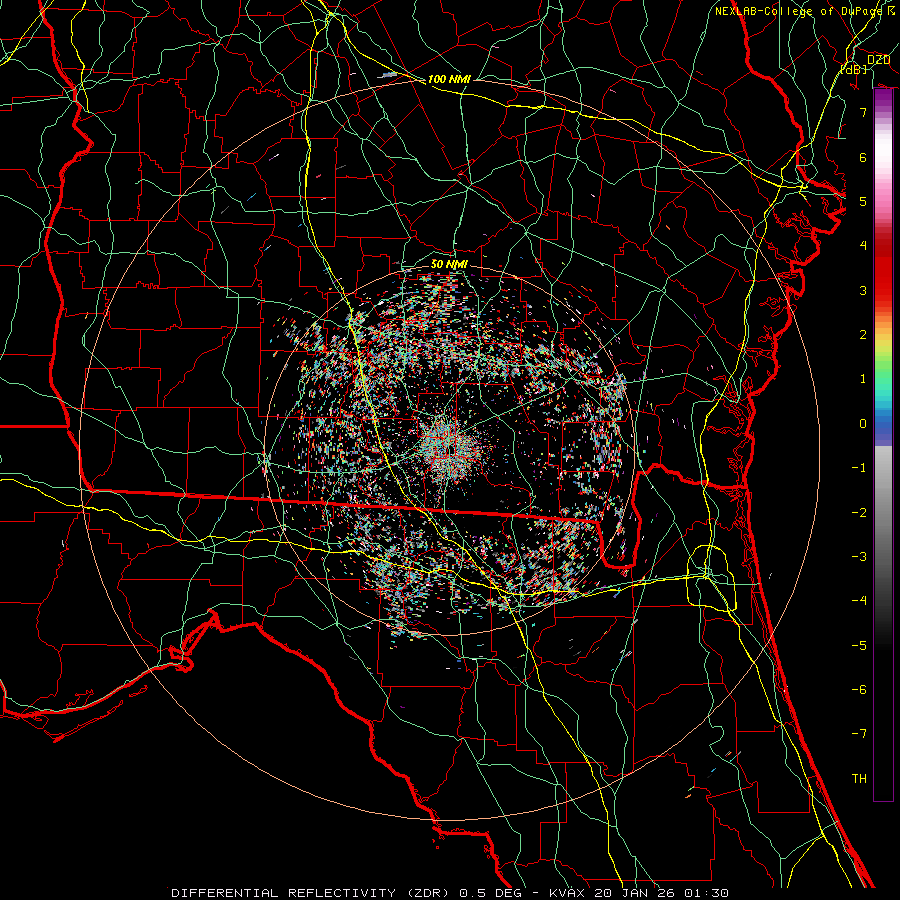This screenshot has height=900, width=900.
Task: Click the "100 NMI" range ring label
Action: (x=449, y=79)
